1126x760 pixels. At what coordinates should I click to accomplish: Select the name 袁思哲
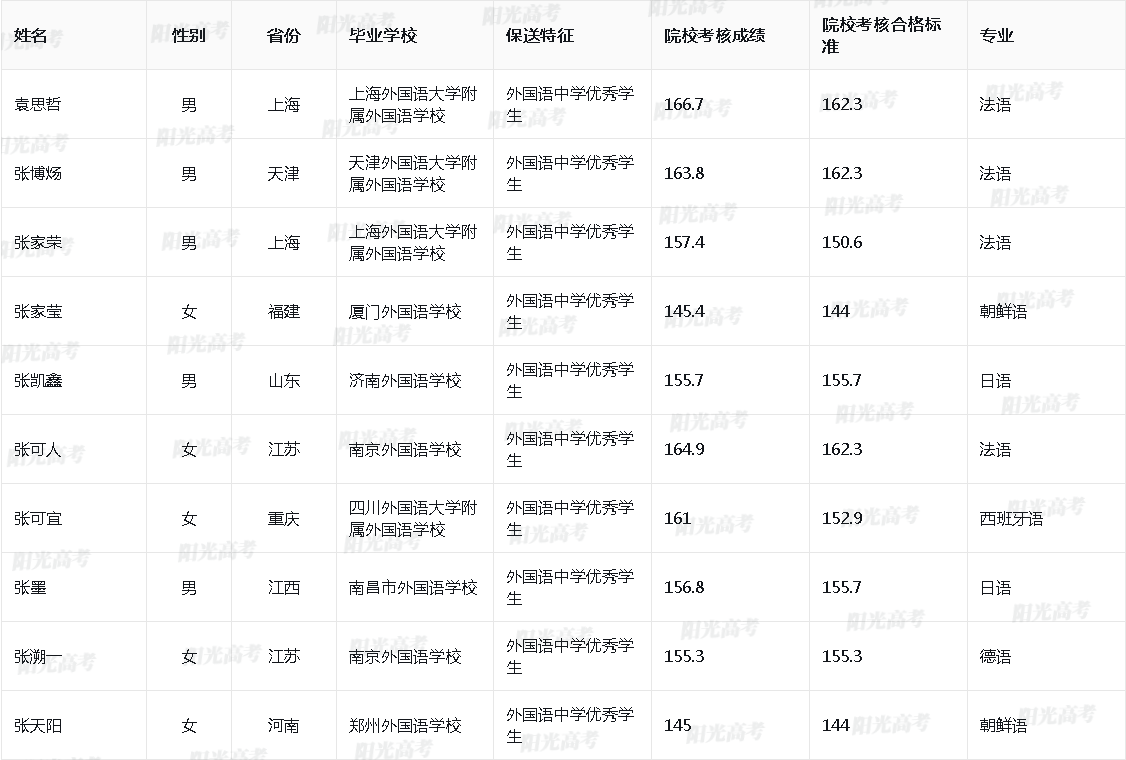click(x=37, y=104)
